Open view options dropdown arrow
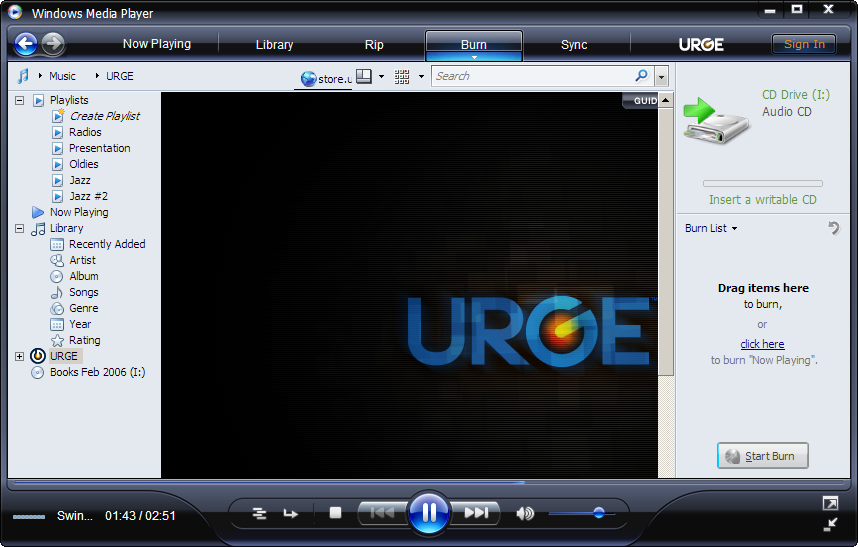858x547 pixels. click(x=421, y=77)
